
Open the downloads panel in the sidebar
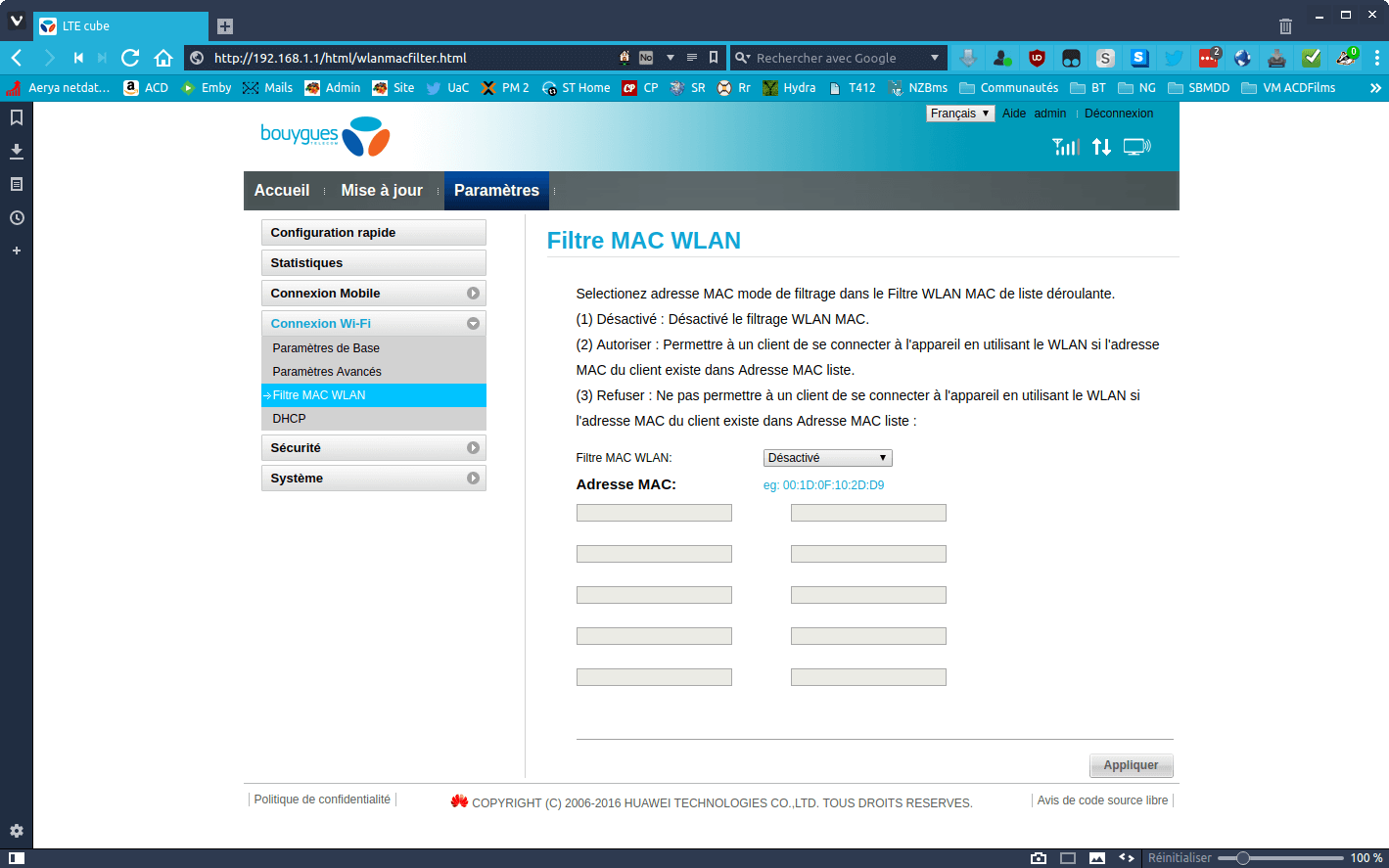(x=17, y=151)
